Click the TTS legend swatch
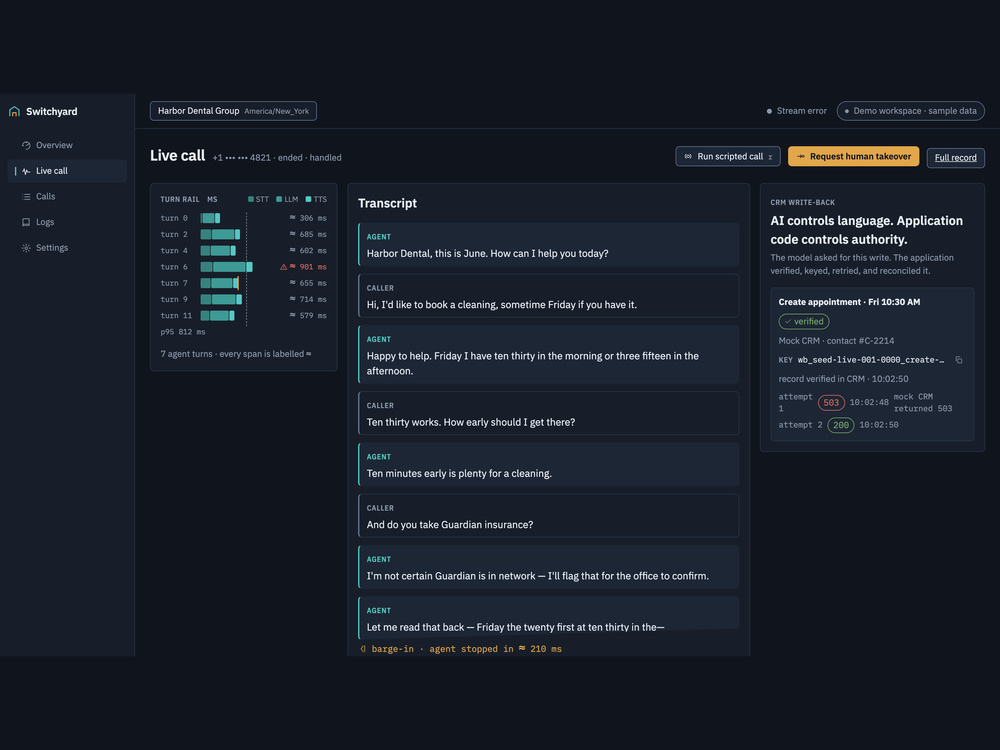This screenshot has width=1000, height=750. tap(309, 199)
